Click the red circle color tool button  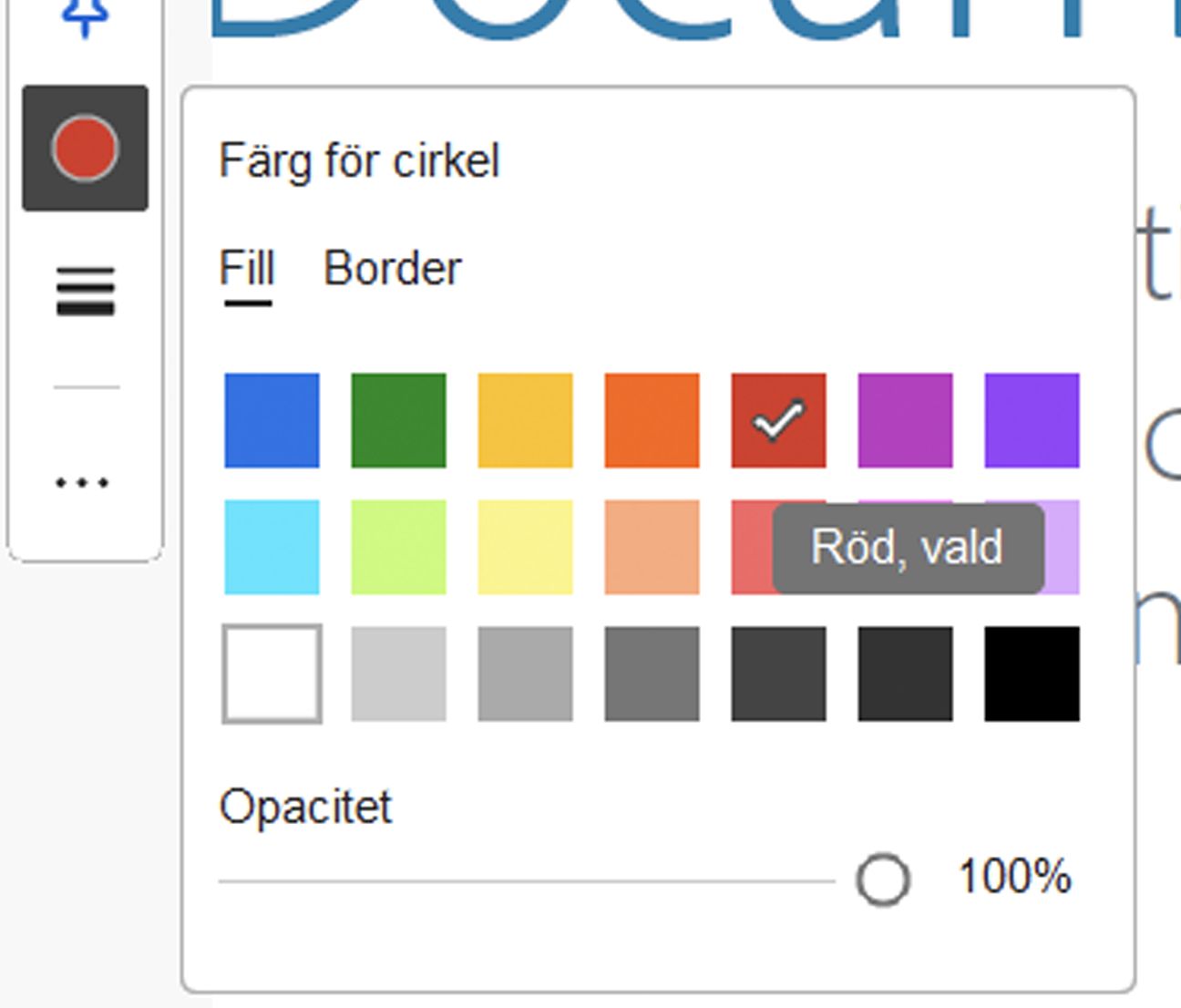click(x=85, y=149)
